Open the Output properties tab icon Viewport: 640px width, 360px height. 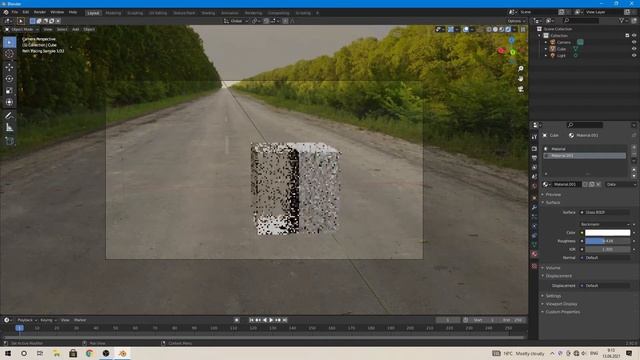pos(534,158)
